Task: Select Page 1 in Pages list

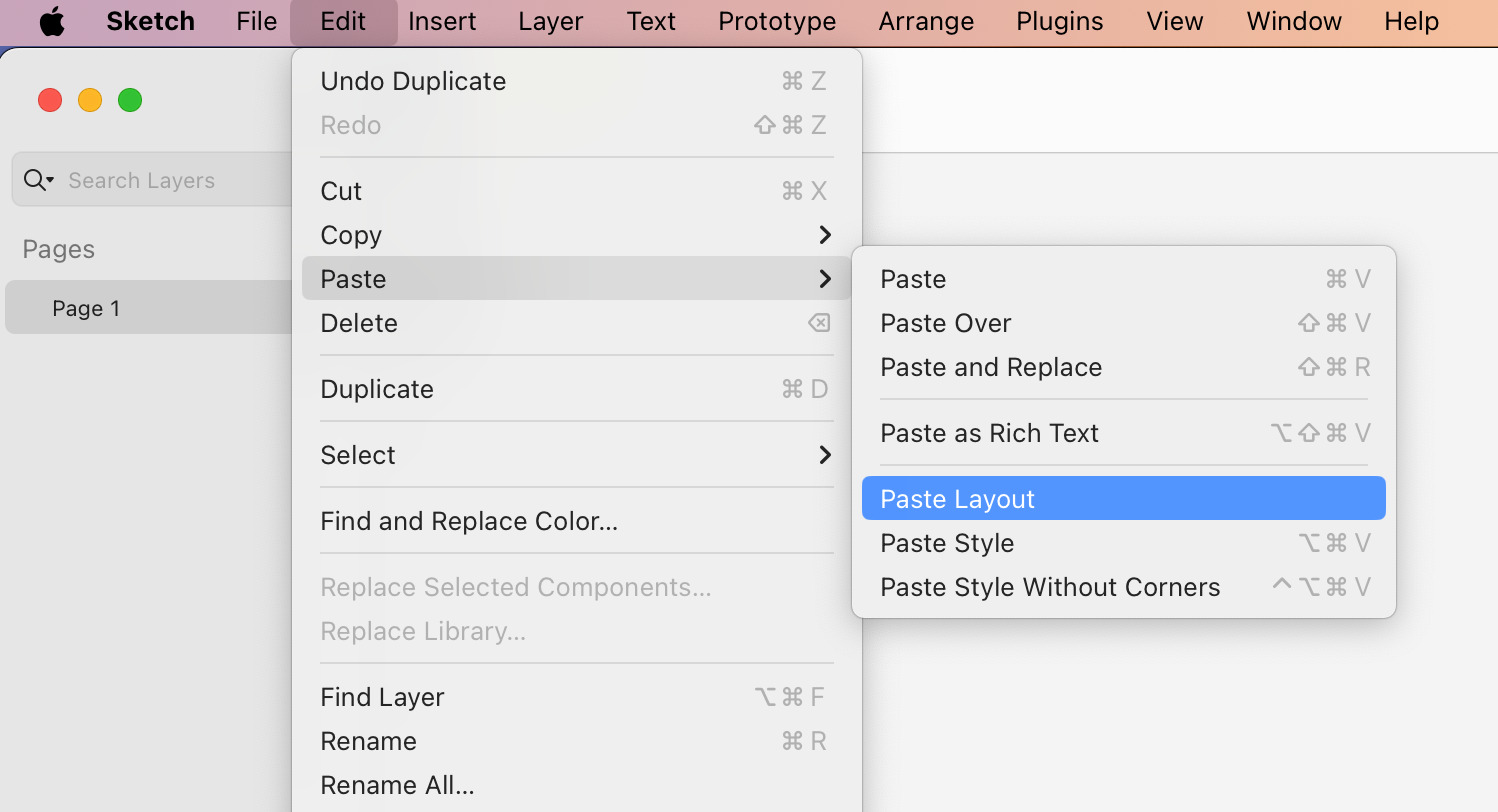Action: (x=148, y=308)
